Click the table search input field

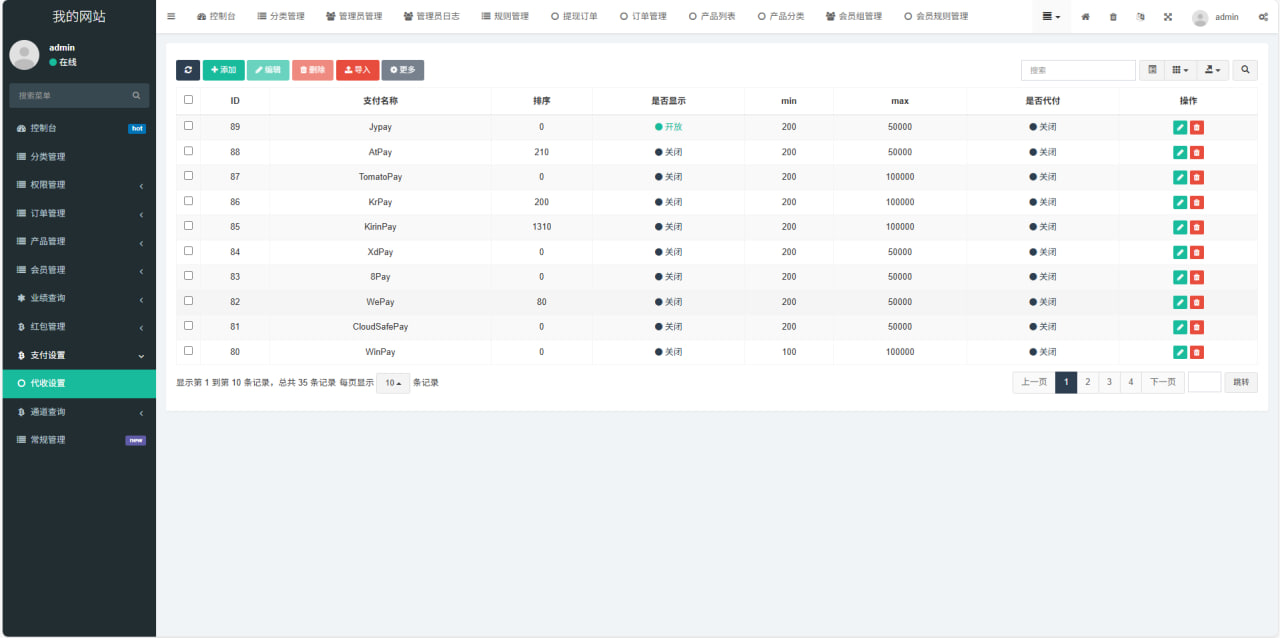(1077, 70)
